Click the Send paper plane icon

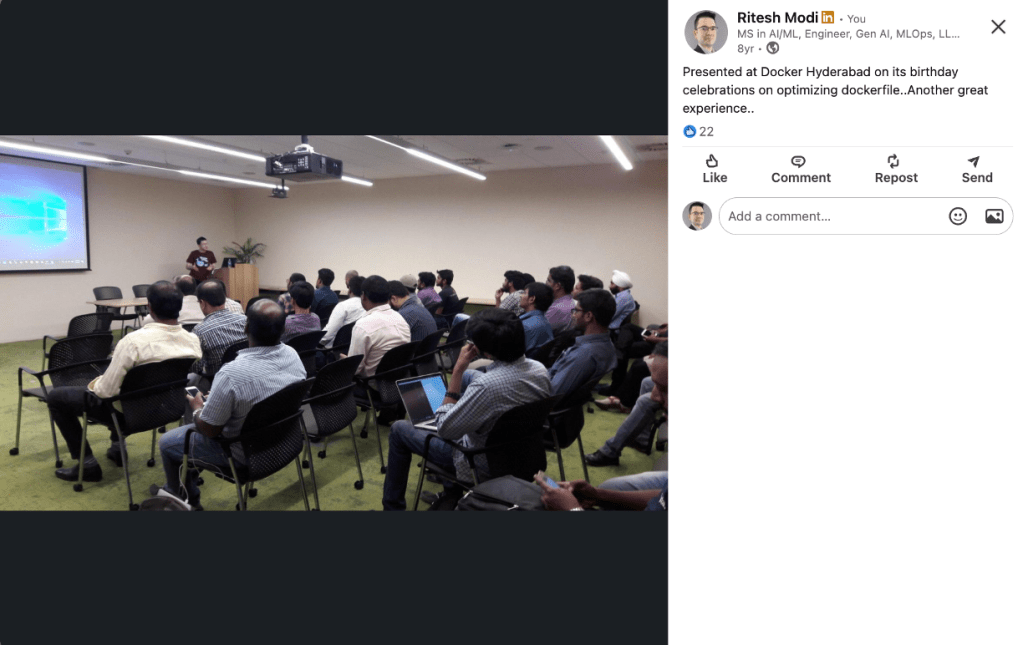pos(973,161)
